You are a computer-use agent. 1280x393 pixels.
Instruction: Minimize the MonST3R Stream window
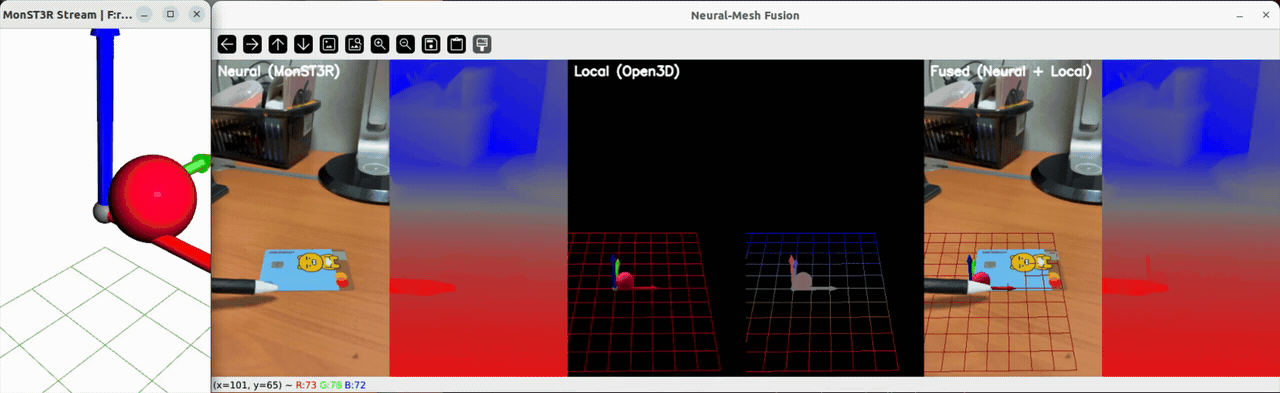(145, 15)
